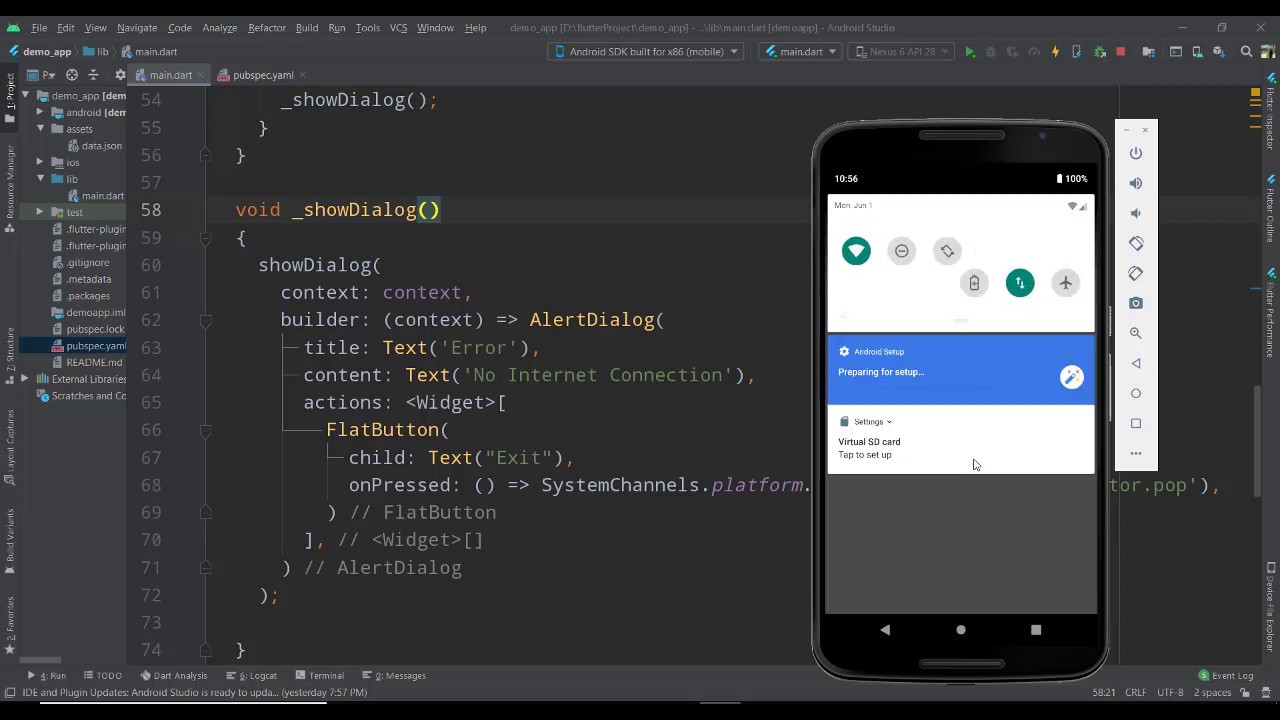
Task: Toggle mobile data quick tile
Action: (x=1020, y=283)
